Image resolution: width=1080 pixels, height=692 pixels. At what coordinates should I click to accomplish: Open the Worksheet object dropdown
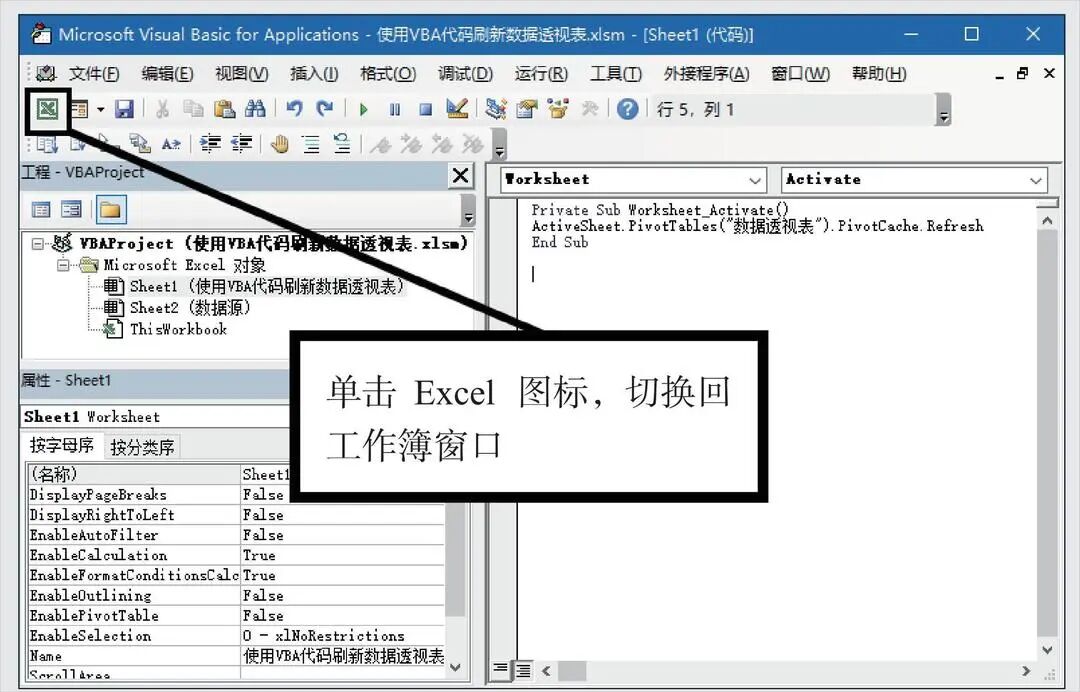coord(633,180)
